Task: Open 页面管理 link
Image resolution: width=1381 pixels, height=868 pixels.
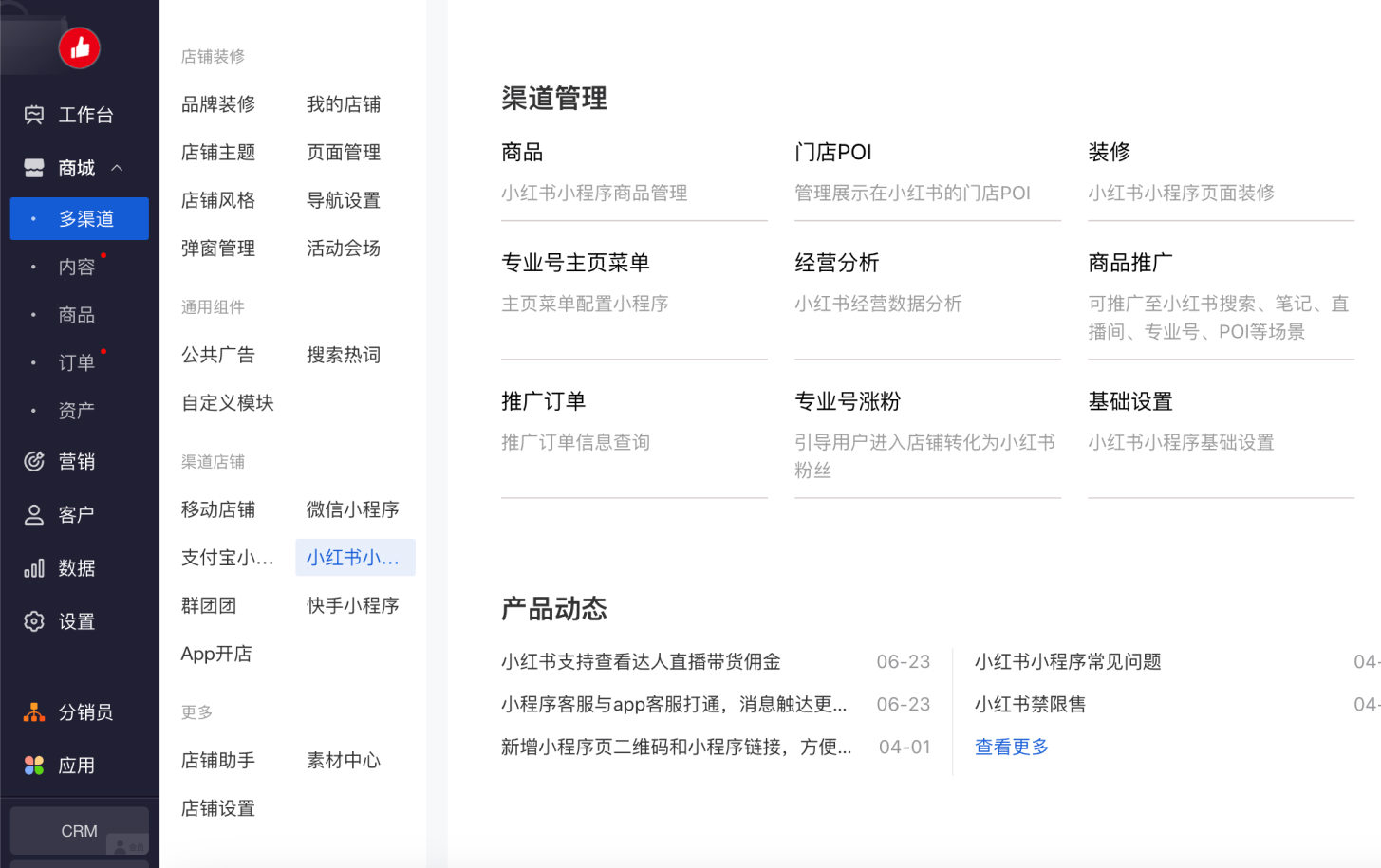Action: point(344,152)
